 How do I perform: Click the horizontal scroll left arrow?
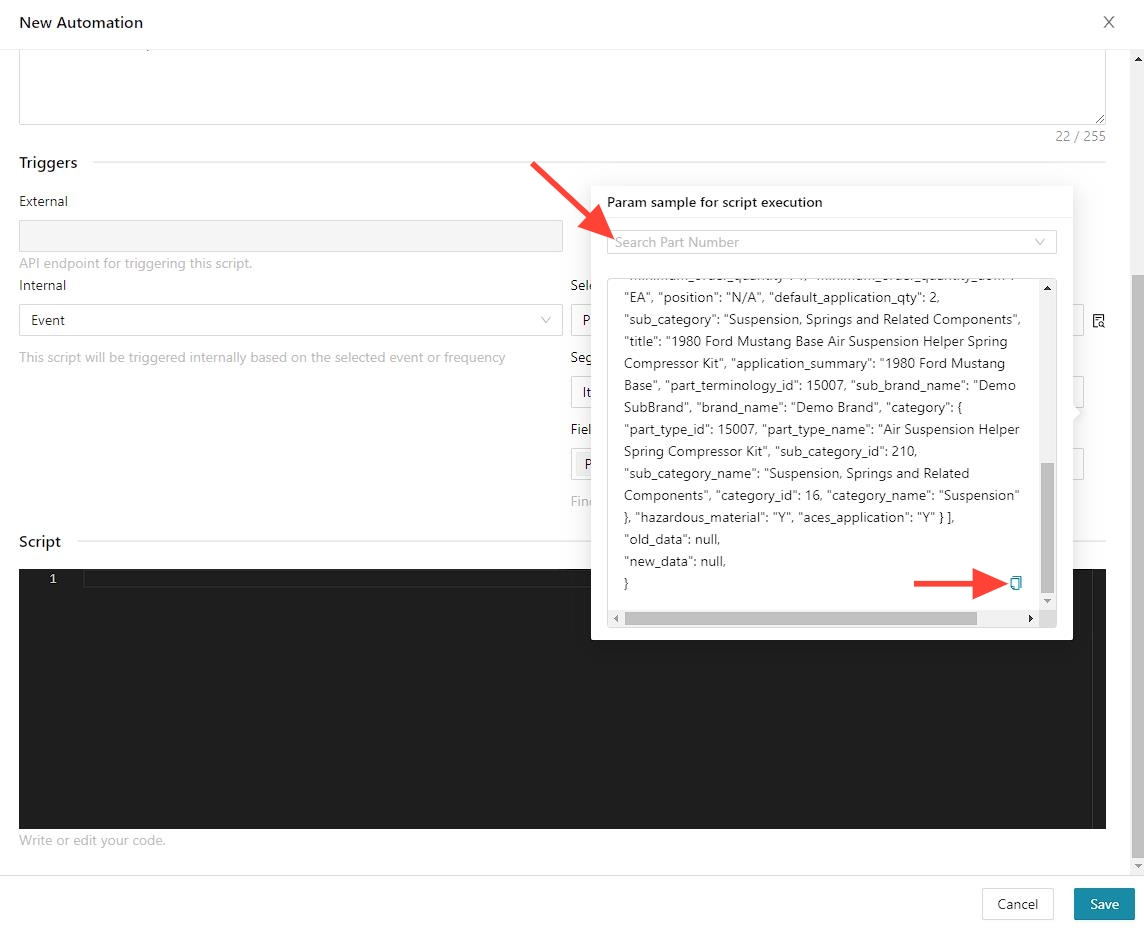pos(617,619)
